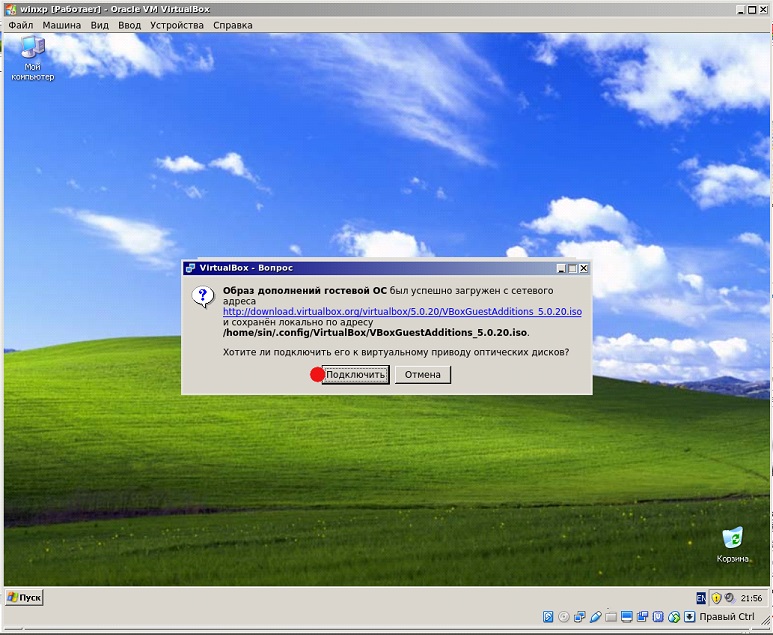Click the hard disk activity status icon
This screenshot has width=773, height=635.
pos(548,617)
